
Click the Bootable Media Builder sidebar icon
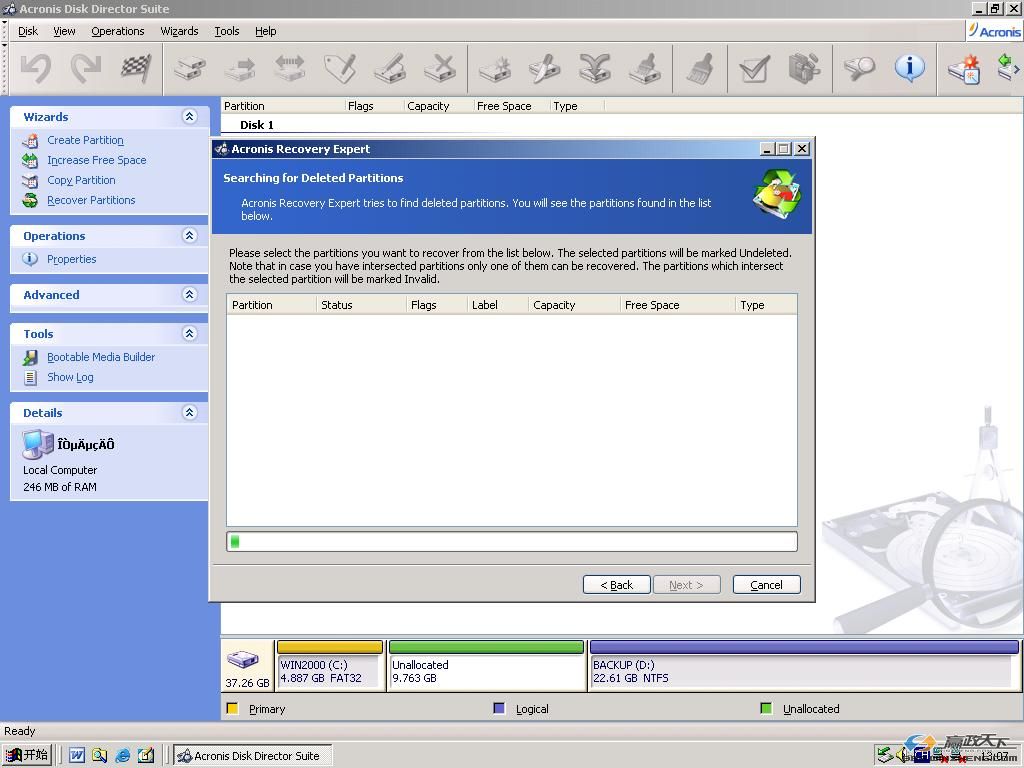(x=30, y=357)
